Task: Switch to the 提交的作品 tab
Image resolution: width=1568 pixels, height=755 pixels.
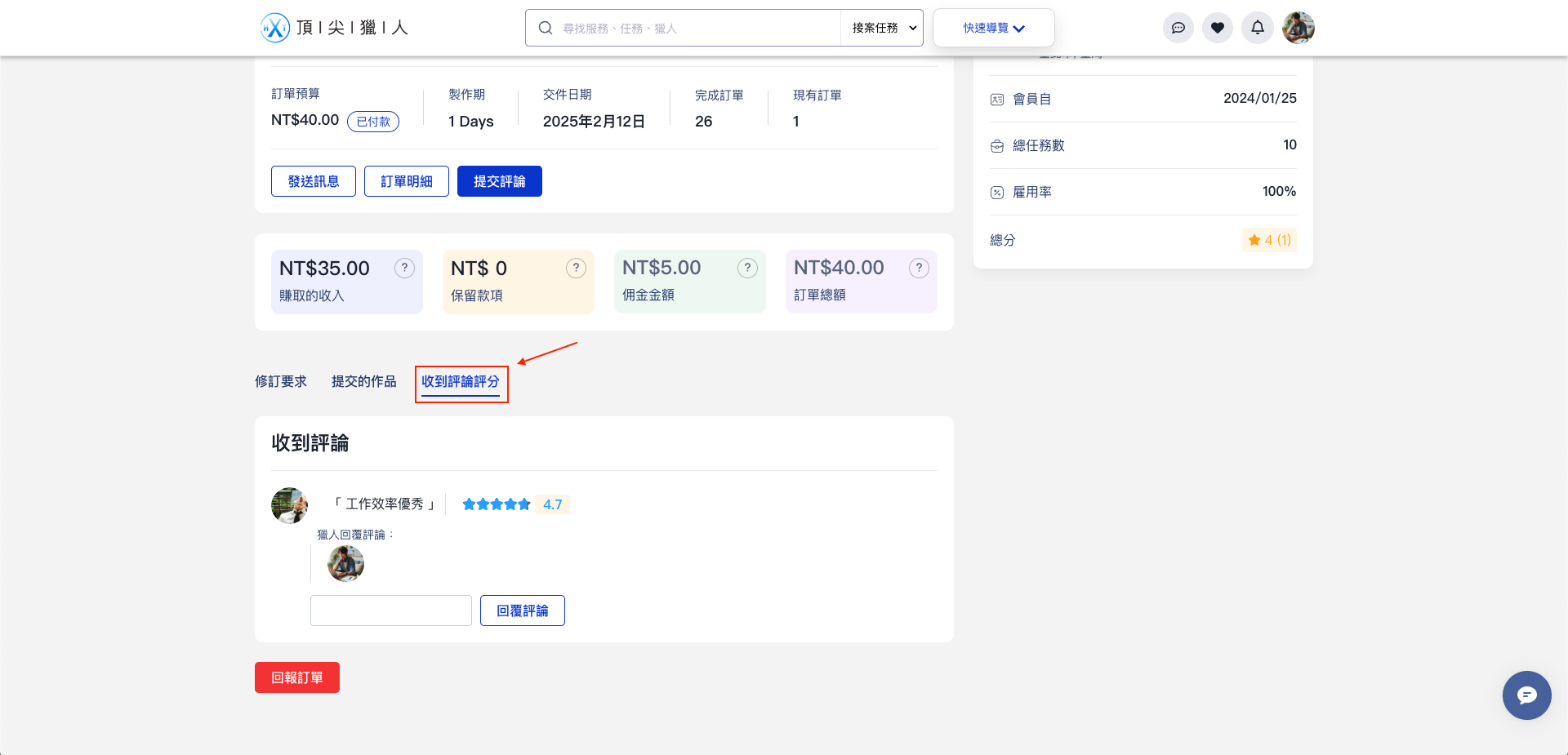Action: point(364,381)
